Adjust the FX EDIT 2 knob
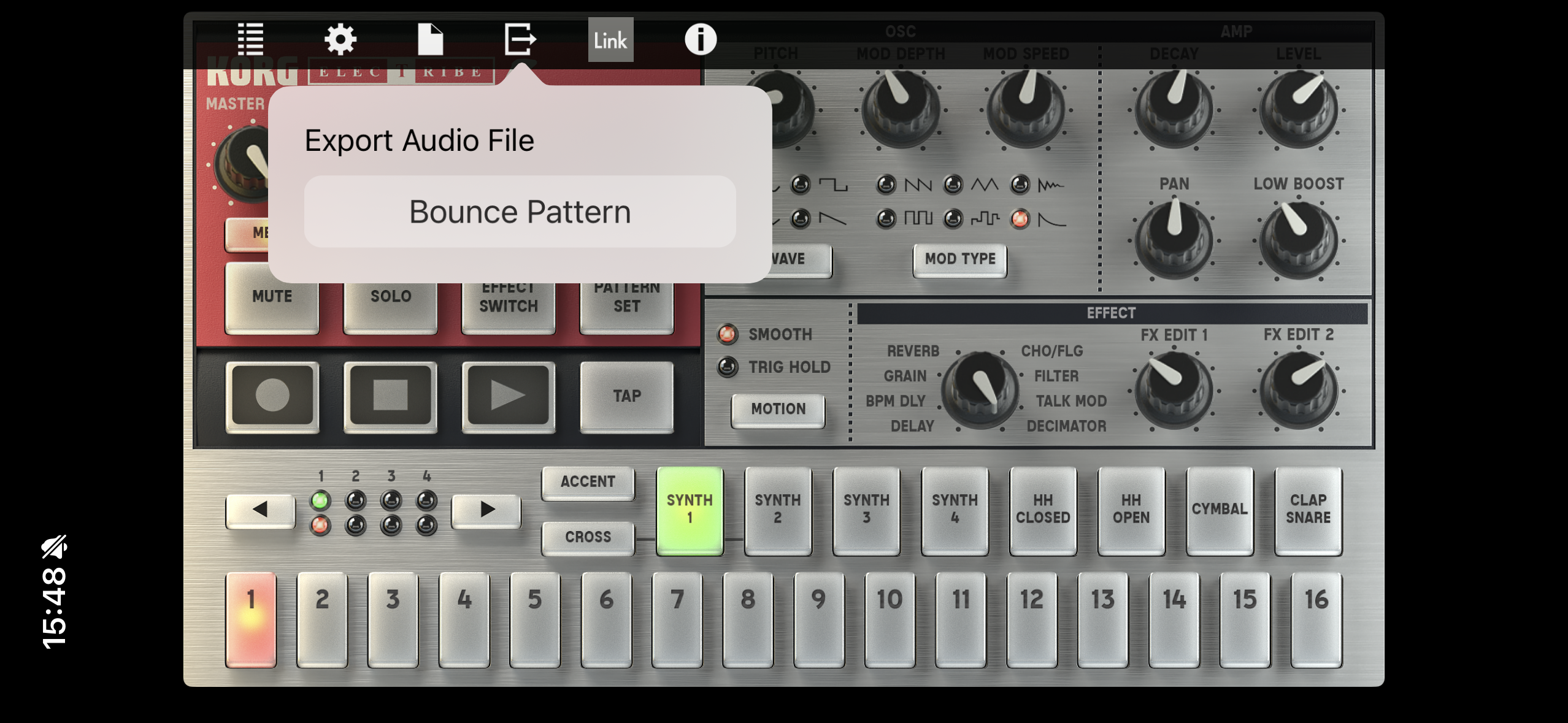 (x=1298, y=389)
